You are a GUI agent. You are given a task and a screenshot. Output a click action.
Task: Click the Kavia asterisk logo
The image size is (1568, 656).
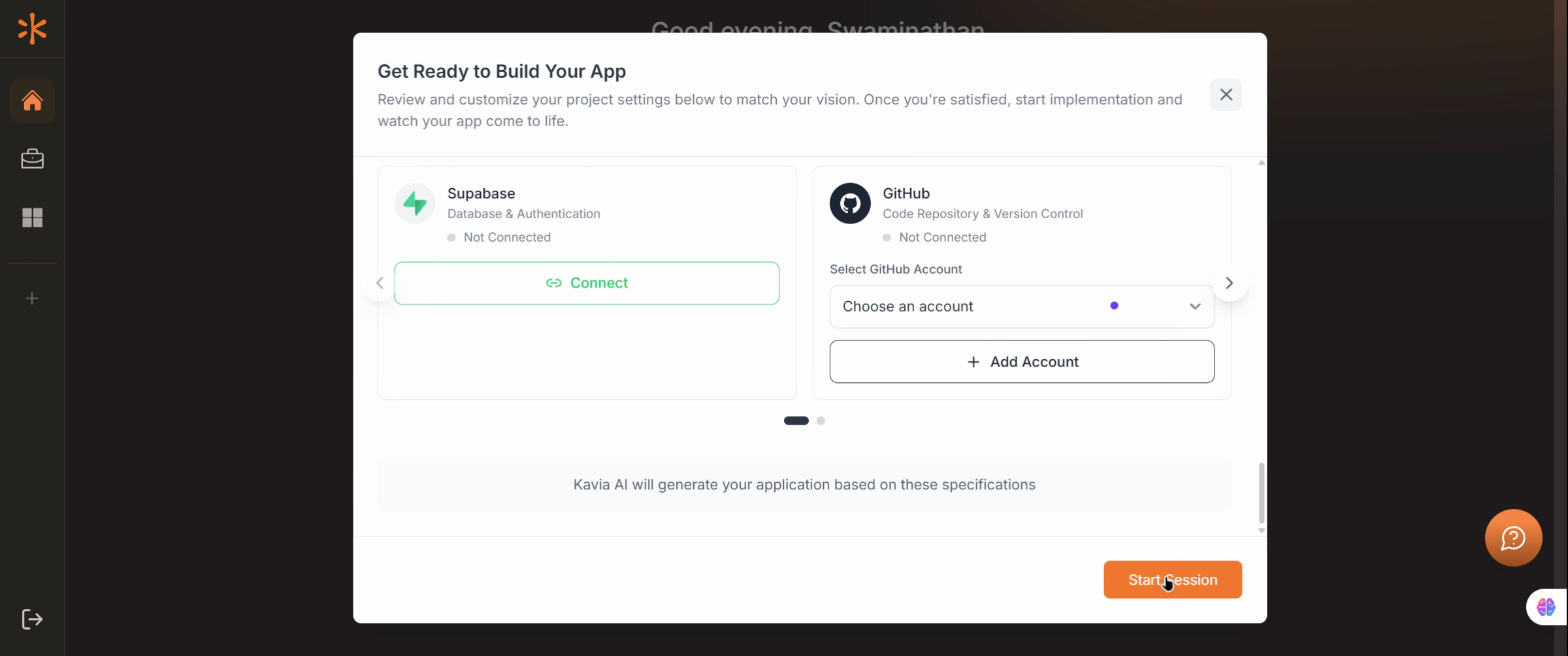(32, 29)
